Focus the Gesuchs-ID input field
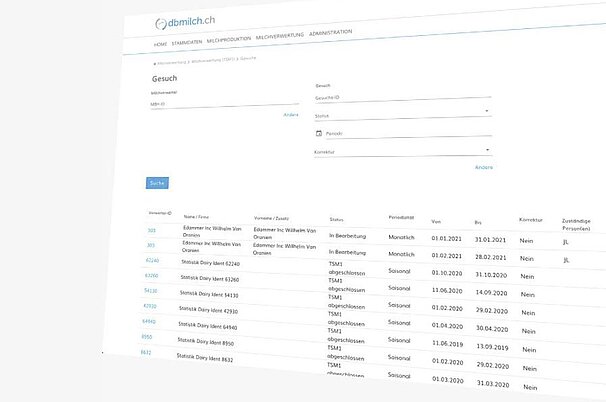 pyautogui.click(x=400, y=97)
